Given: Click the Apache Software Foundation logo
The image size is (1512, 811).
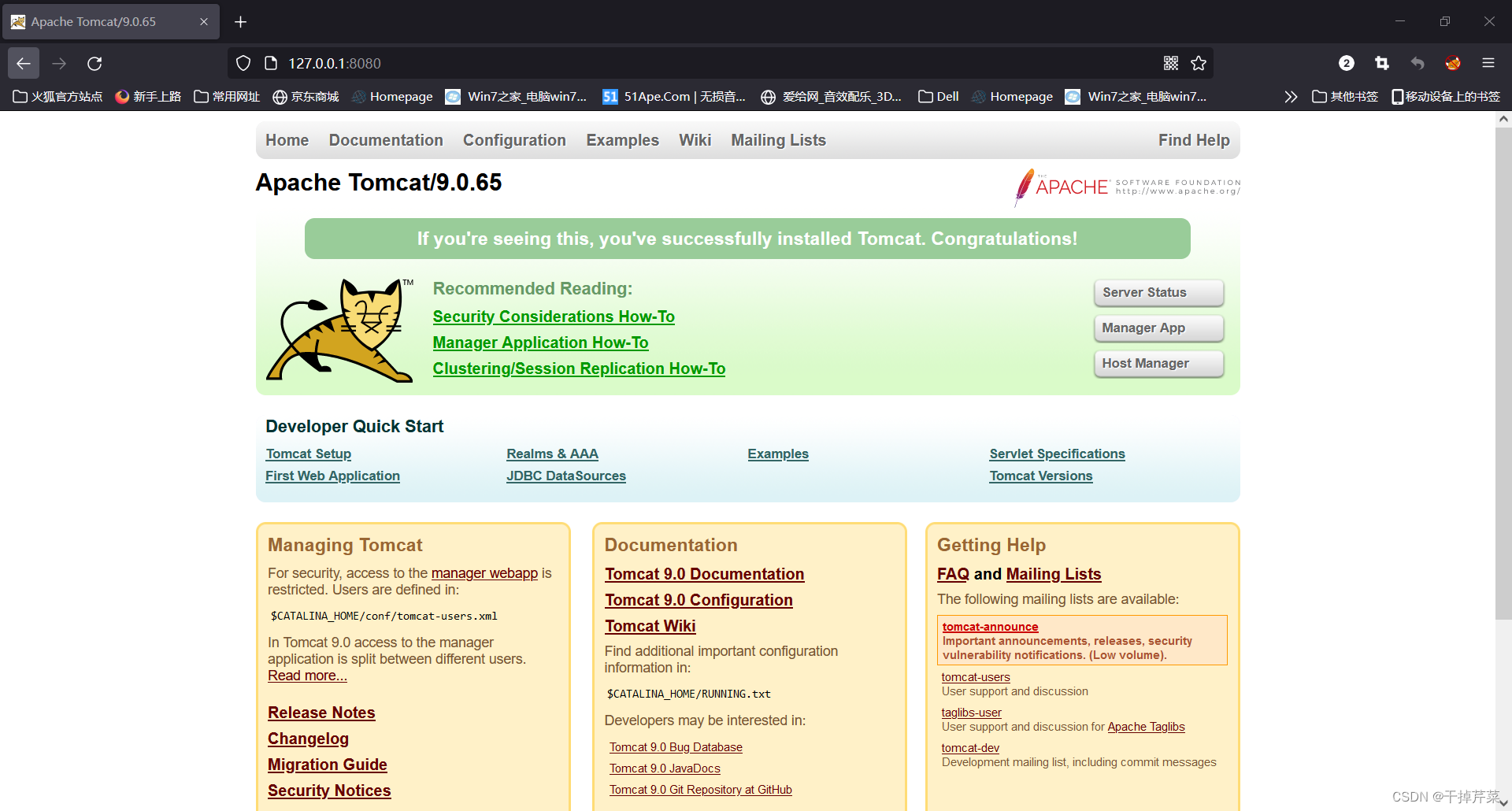Looking at the screenshot, I should [x=1127, y=187].
